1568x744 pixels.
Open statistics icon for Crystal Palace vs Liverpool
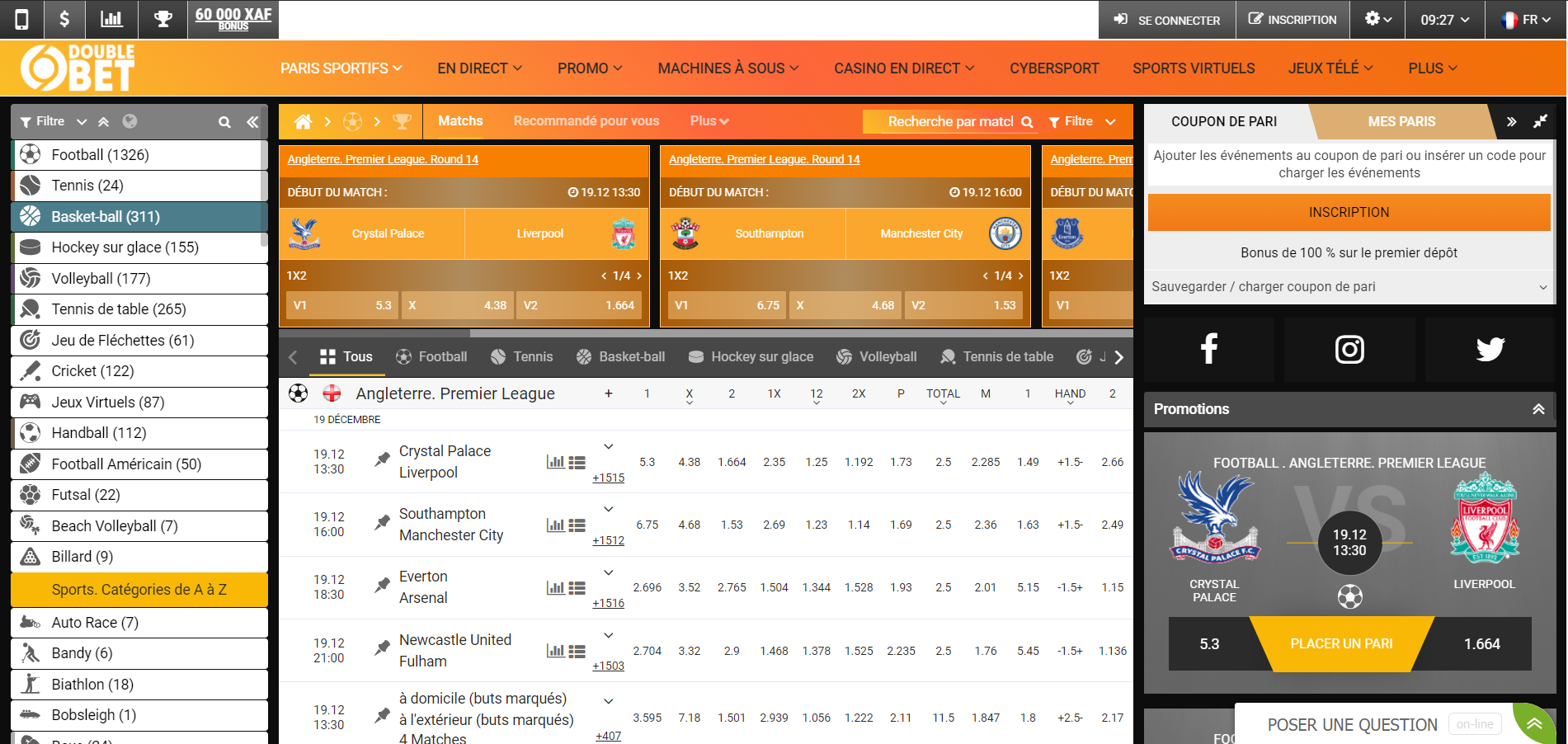(555, 462)
